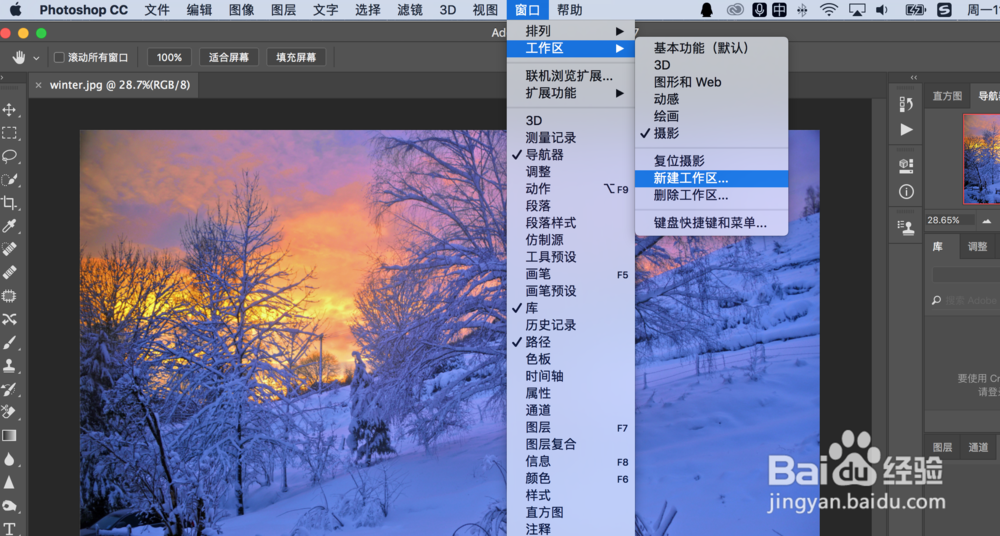Click the 28.65% zoom field

950,220
